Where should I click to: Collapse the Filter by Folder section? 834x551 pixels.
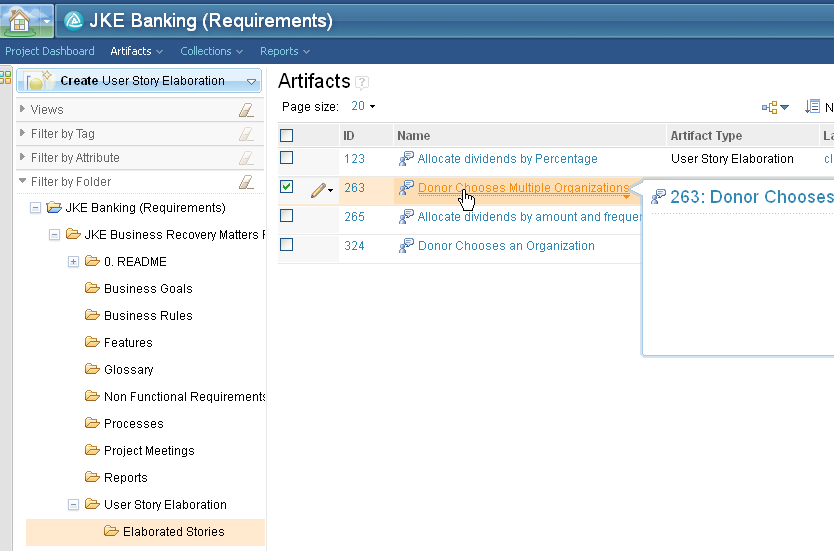click(x=22, y=181)
